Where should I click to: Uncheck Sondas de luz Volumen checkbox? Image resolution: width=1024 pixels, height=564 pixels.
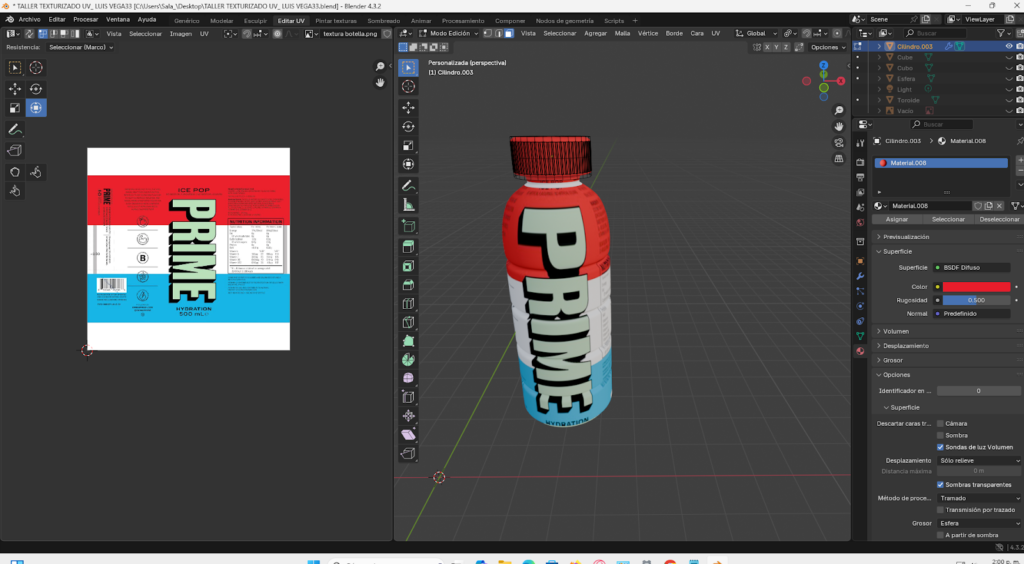(x=940, y=447)
